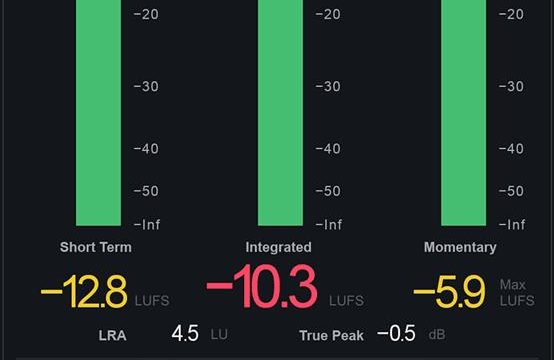Click the -30 mark on the Short Term scale
This screenshot has height=360, width=554.
pyautogui.click(x=146, y=87)
